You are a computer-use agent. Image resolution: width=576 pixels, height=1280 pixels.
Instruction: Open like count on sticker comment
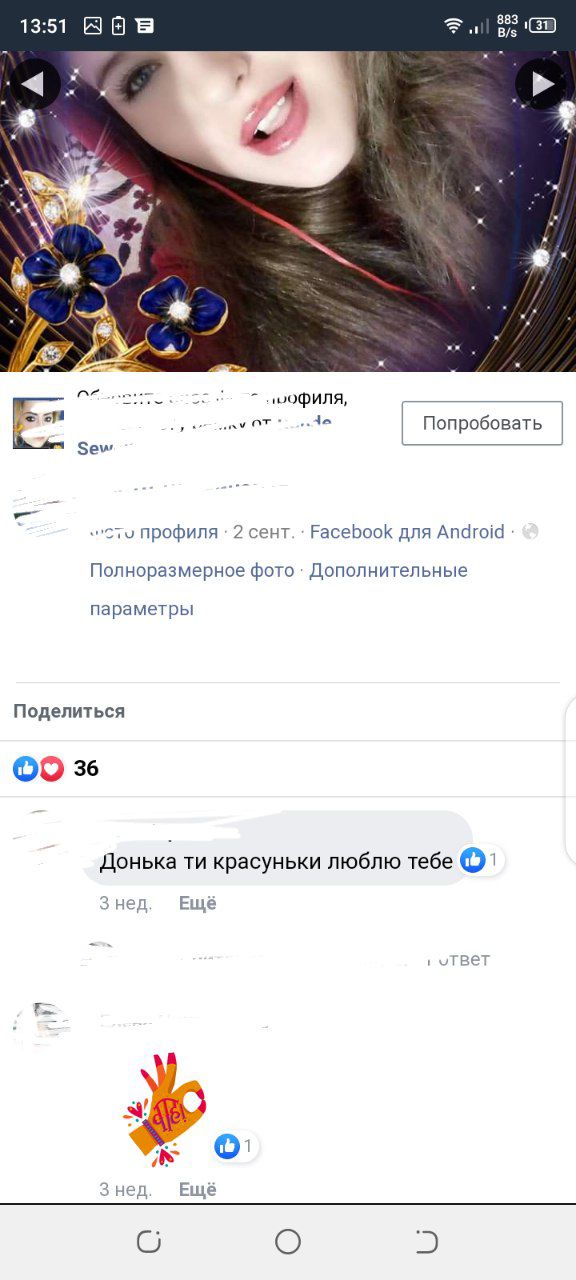[x=236, y=1146]
